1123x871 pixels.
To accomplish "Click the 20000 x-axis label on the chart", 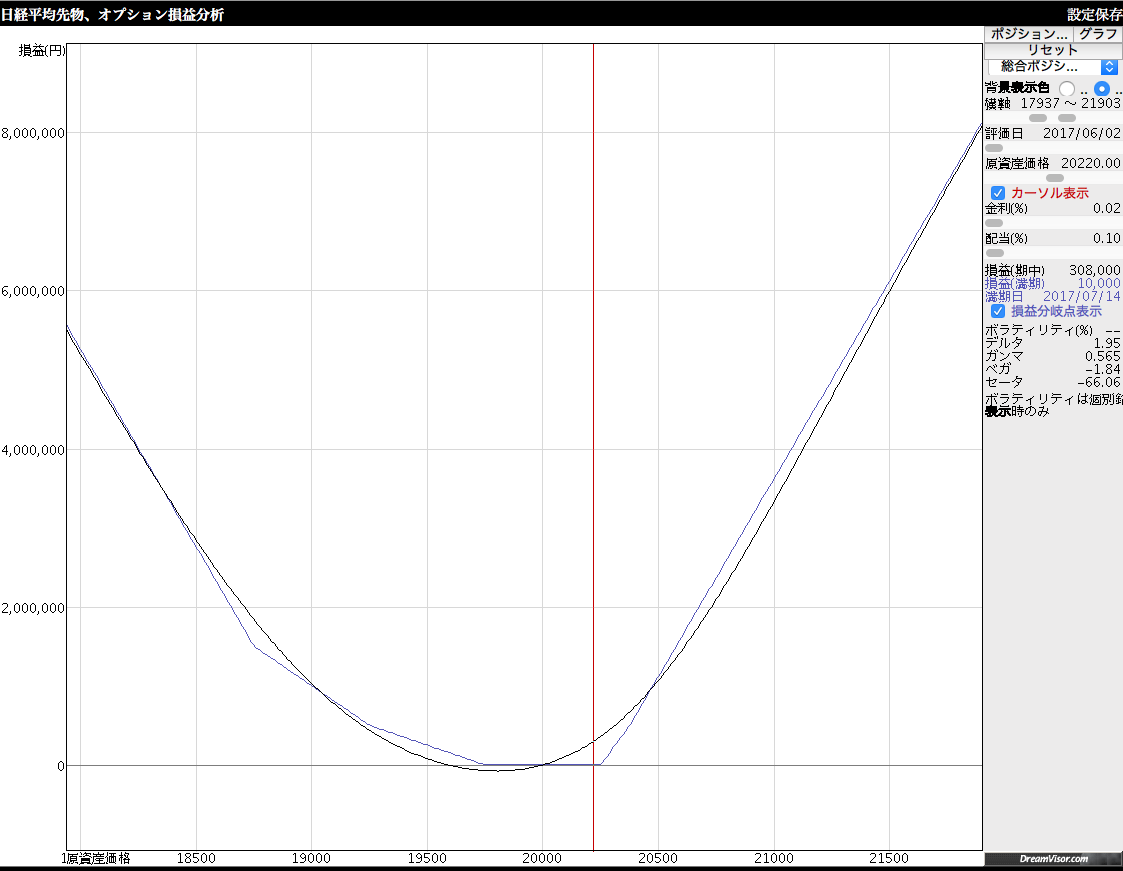I will pyautogui.click(x=543, y=858).
